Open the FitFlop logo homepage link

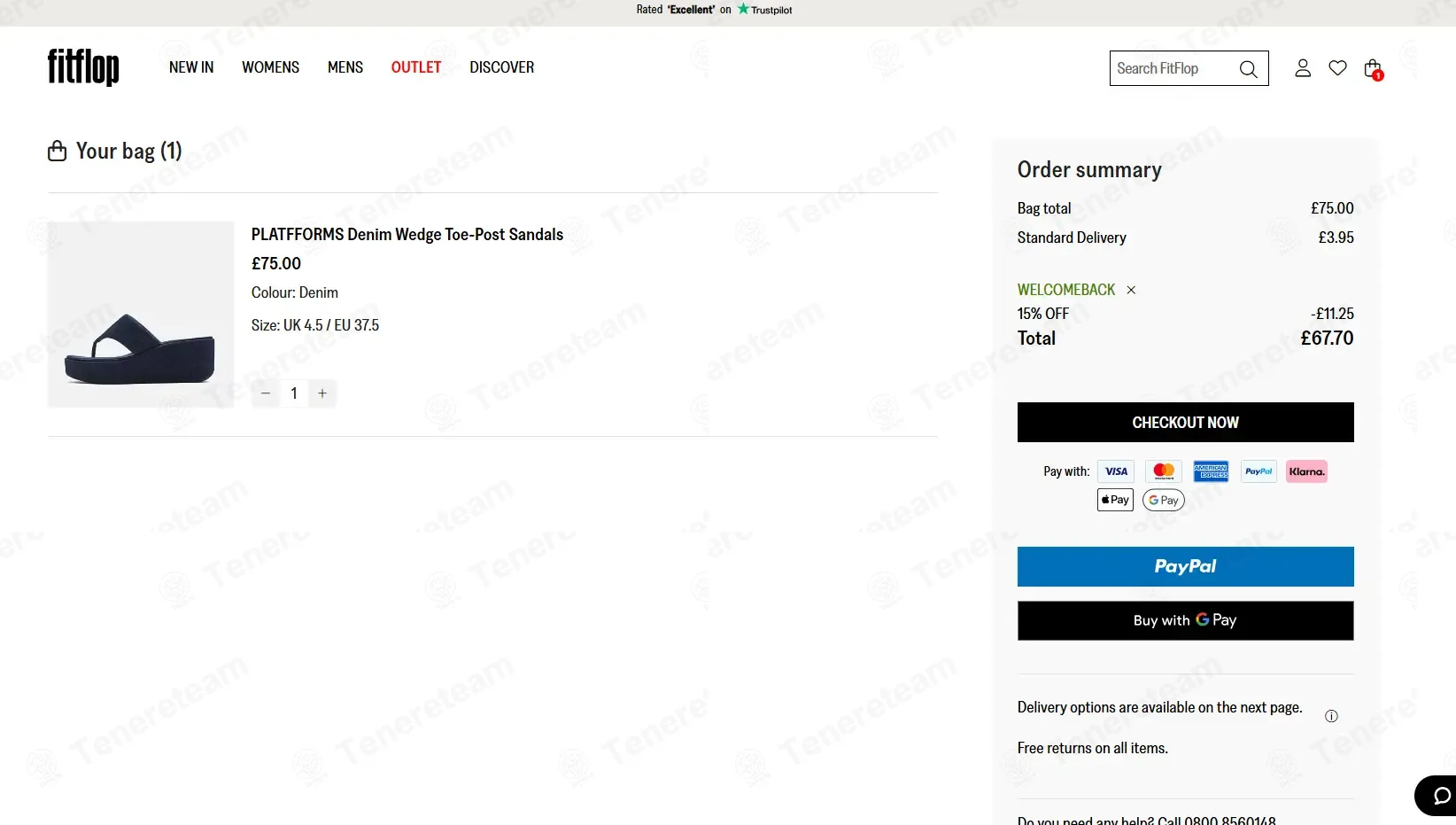click(x=83, y=67)
